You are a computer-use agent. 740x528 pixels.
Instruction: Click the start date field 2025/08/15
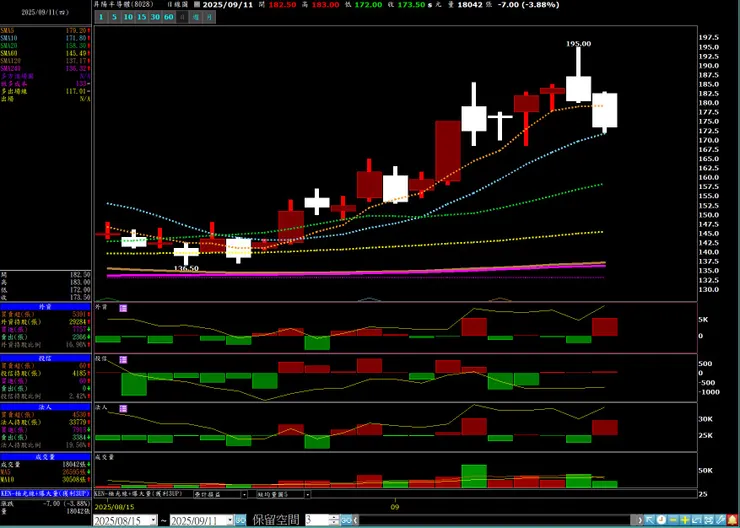[x=121, y=520]
